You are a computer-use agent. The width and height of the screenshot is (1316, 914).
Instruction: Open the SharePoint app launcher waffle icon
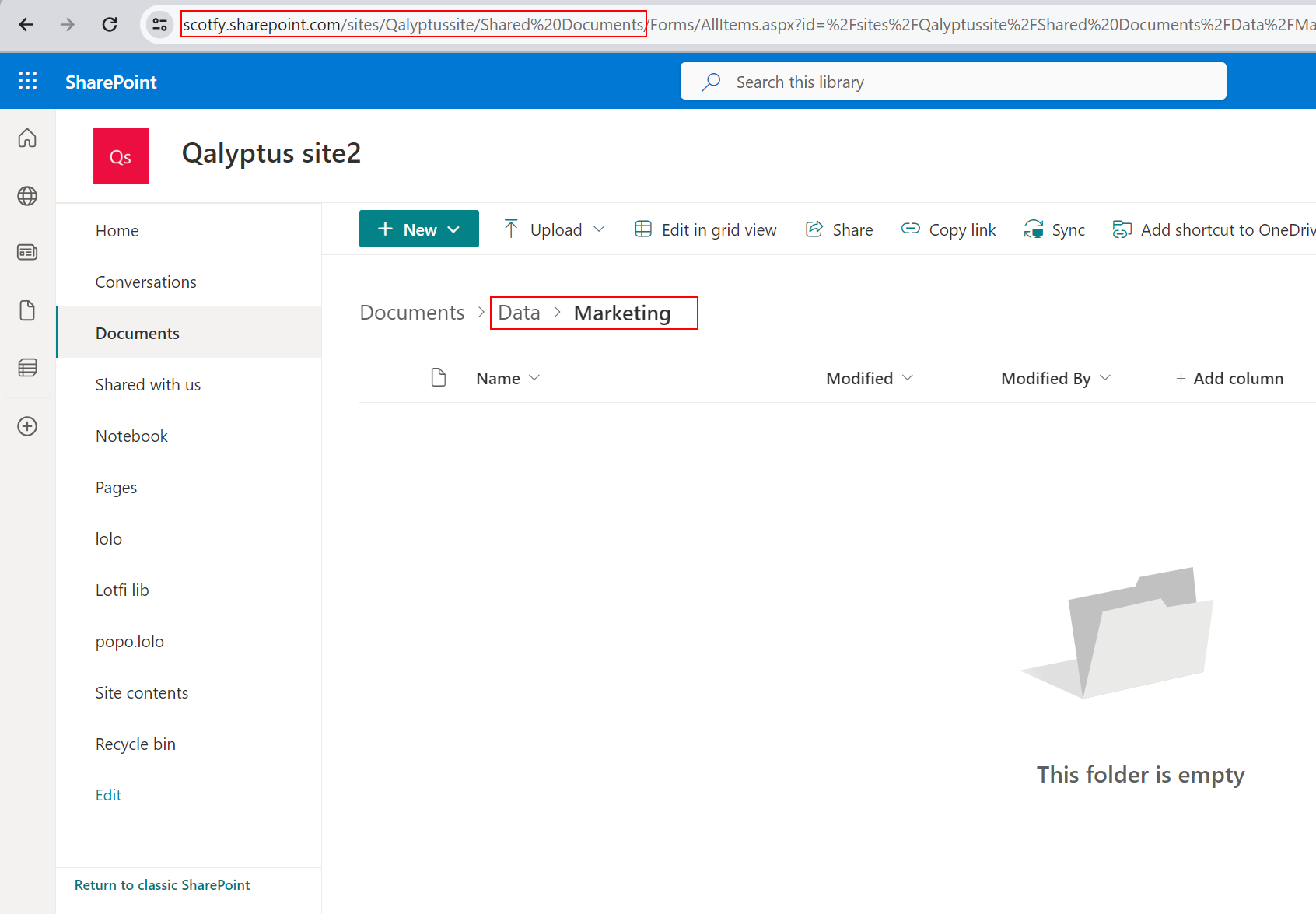point(27,81)
